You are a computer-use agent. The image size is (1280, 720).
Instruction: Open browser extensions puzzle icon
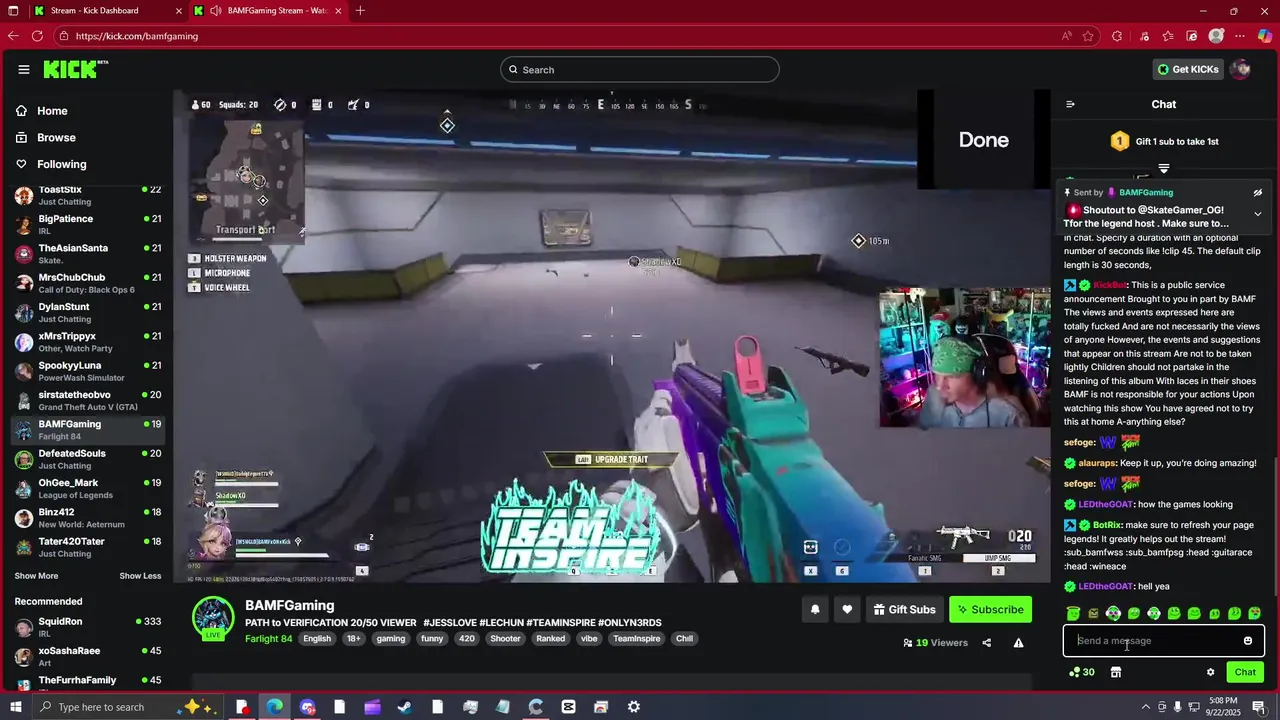pyautogui.click(x=1117, y=36)
